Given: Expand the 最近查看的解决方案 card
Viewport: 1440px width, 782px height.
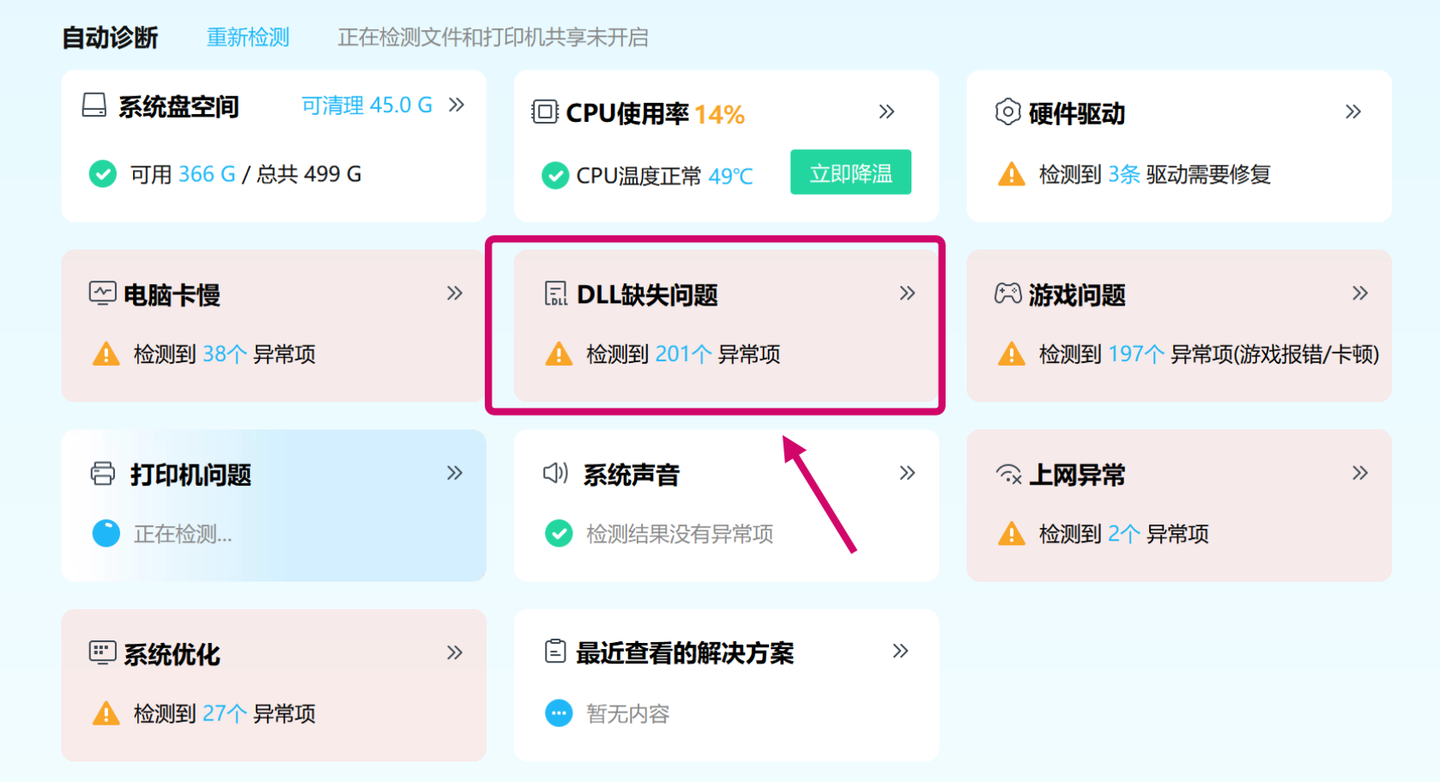Looking at the screenshot, I should pyautogui.click(x=901, y=652).
